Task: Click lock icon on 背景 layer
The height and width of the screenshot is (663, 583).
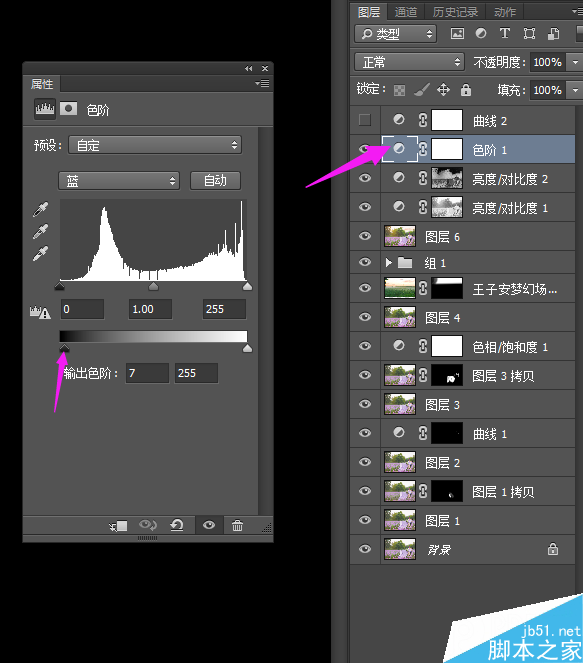Action: [553, 549]
